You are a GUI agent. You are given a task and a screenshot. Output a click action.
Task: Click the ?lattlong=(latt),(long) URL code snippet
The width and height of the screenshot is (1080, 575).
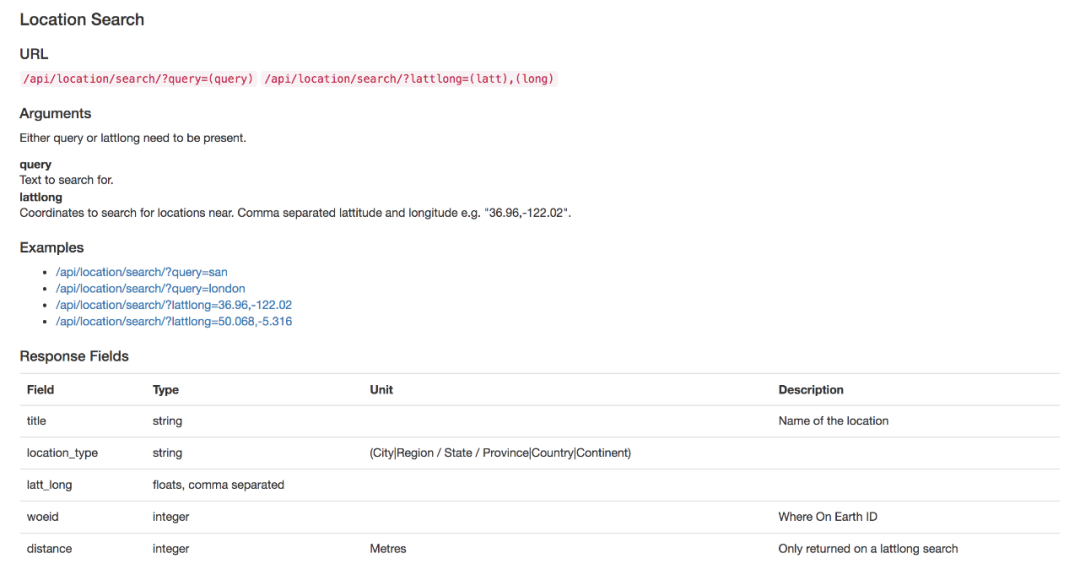coord(409,79)
